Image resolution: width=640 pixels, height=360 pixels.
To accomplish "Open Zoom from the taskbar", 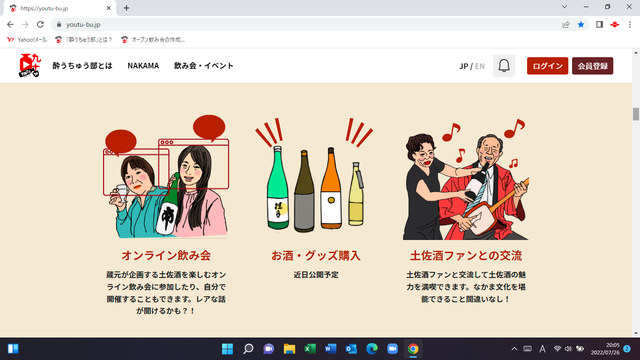I will (393, 349).
